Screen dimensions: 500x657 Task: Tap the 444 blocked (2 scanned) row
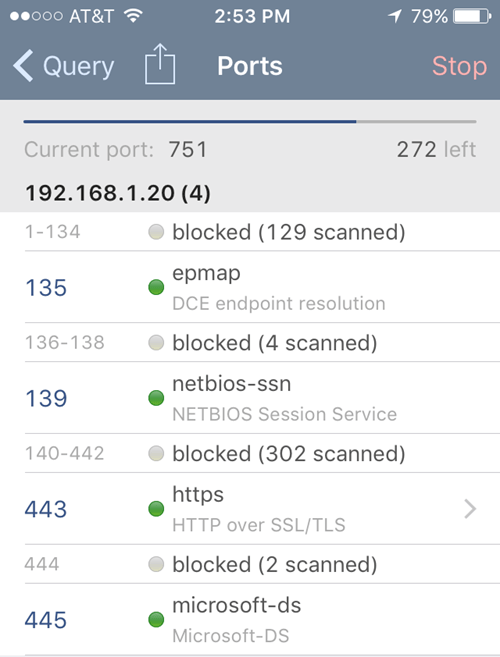point(250,564)
